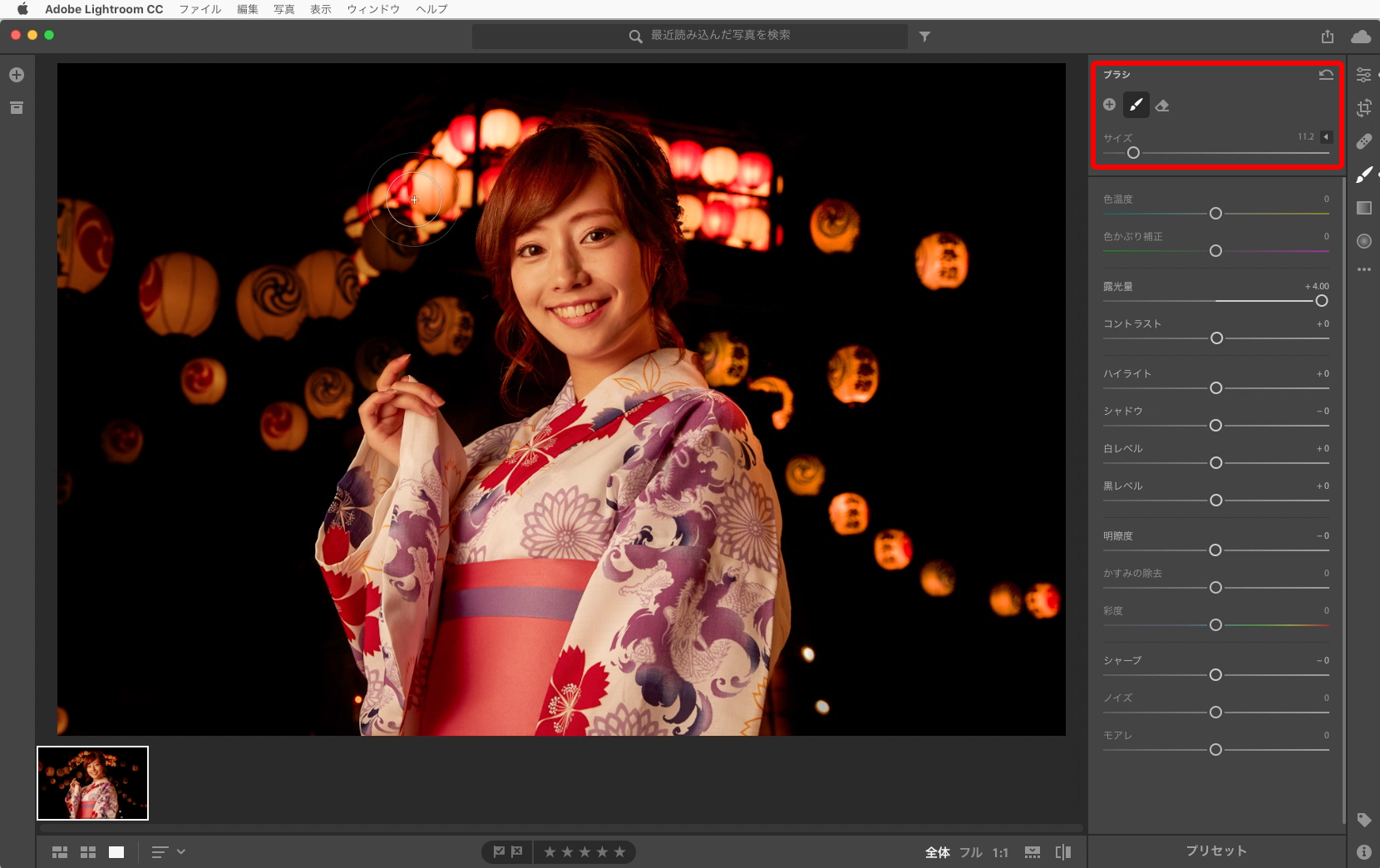Set rating to five stars
This screenshot has height=868, width=1380.
pos(619,852)
